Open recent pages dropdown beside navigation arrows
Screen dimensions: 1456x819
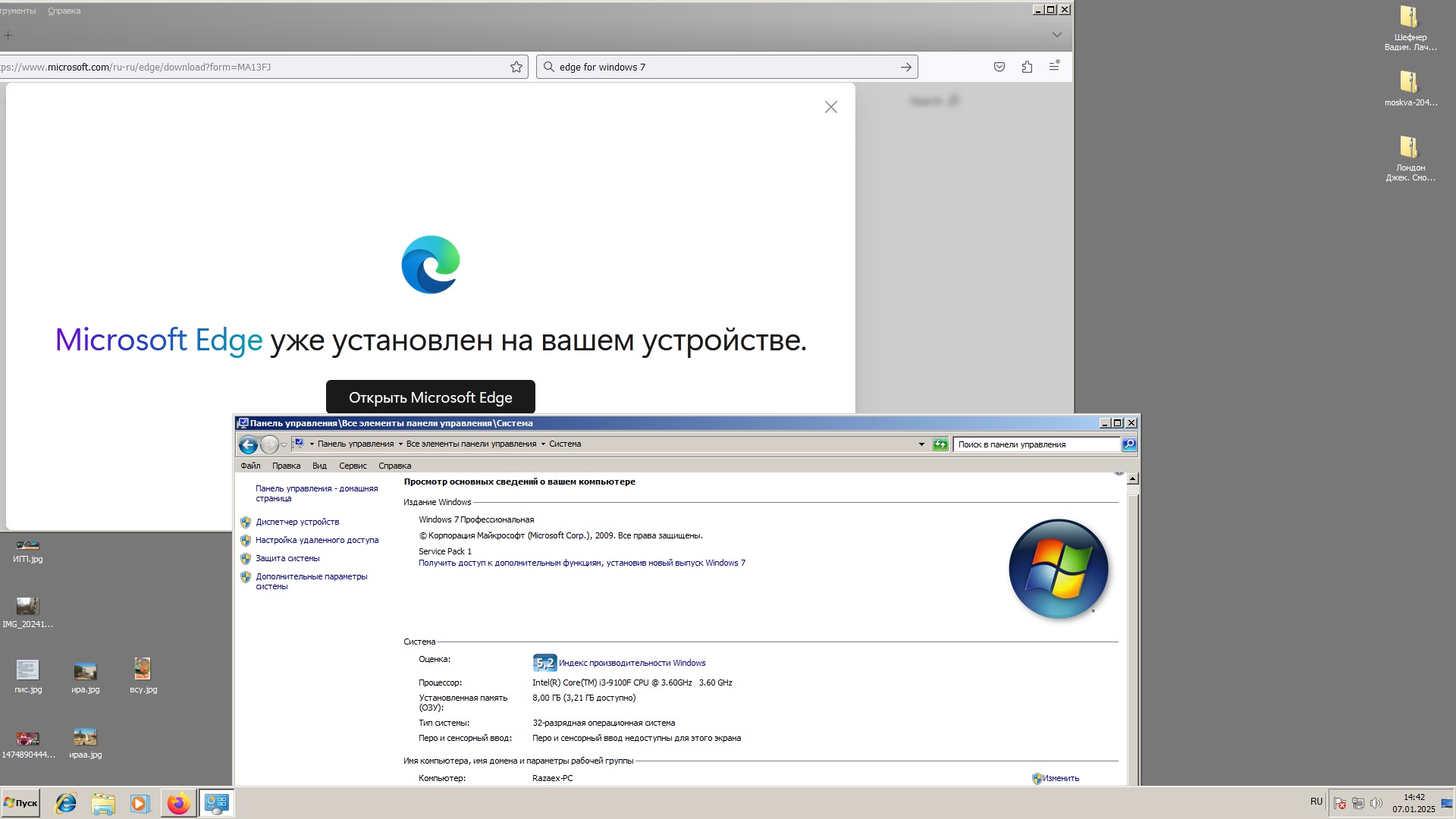pos(284,445)
